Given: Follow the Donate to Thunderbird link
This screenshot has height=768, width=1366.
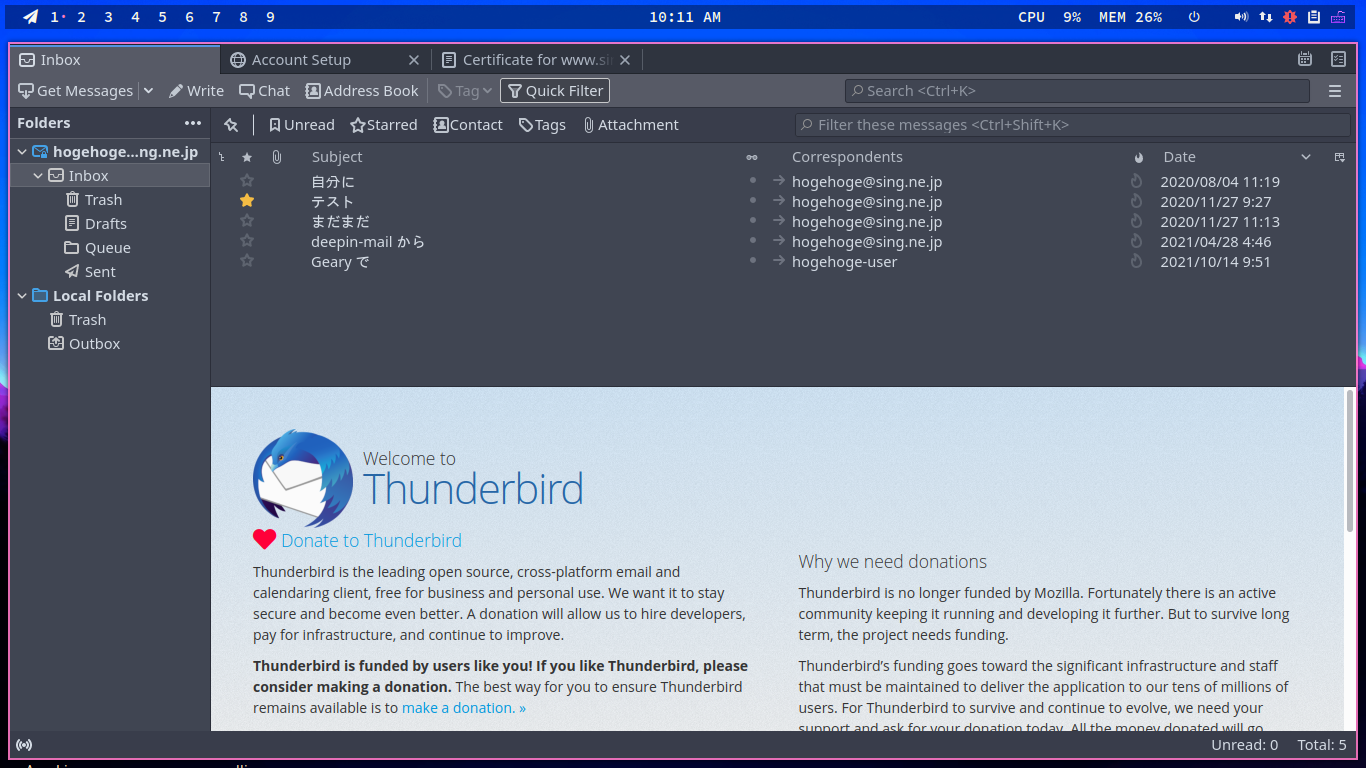Looking at the screenshot, I should 371,541.
